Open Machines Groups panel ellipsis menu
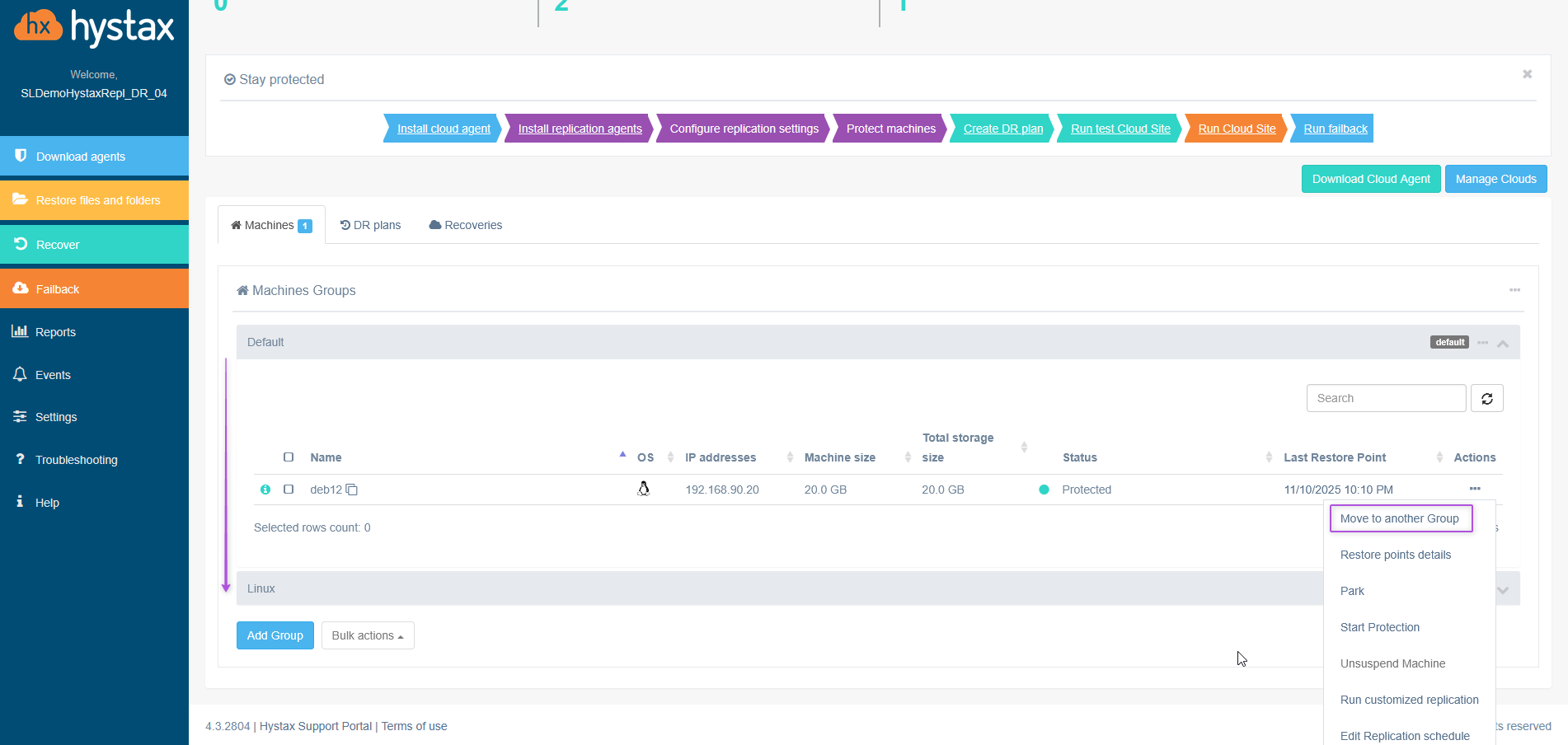This screenshot has height=745, width=1568. point(1514,290)
